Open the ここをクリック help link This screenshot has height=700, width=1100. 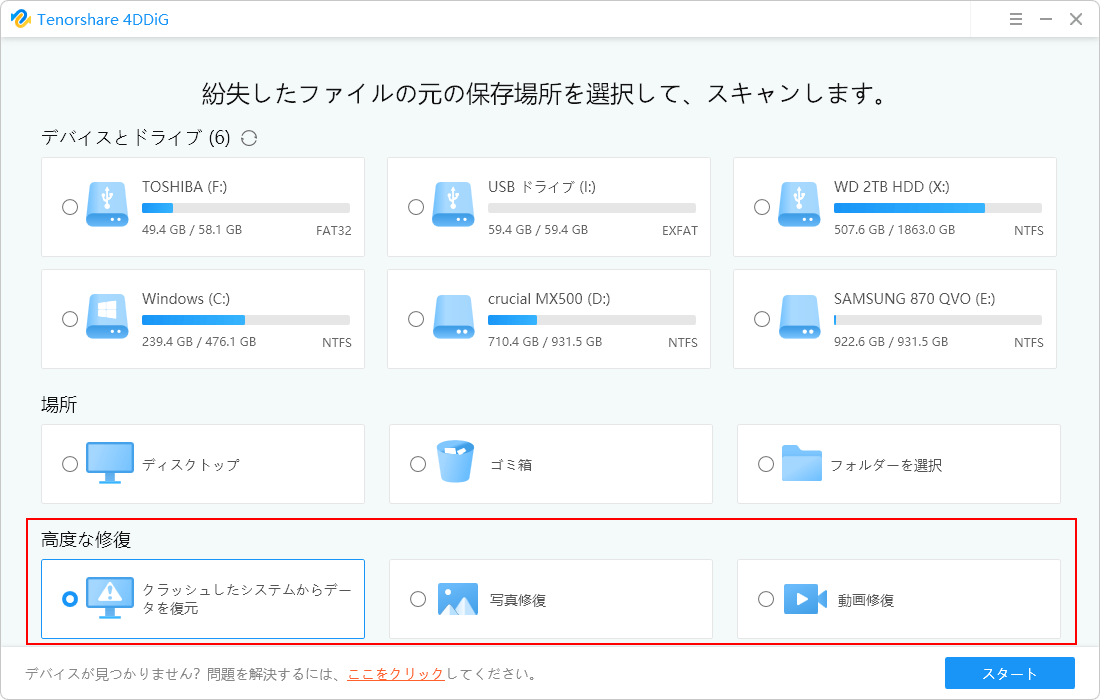[396, 674]
